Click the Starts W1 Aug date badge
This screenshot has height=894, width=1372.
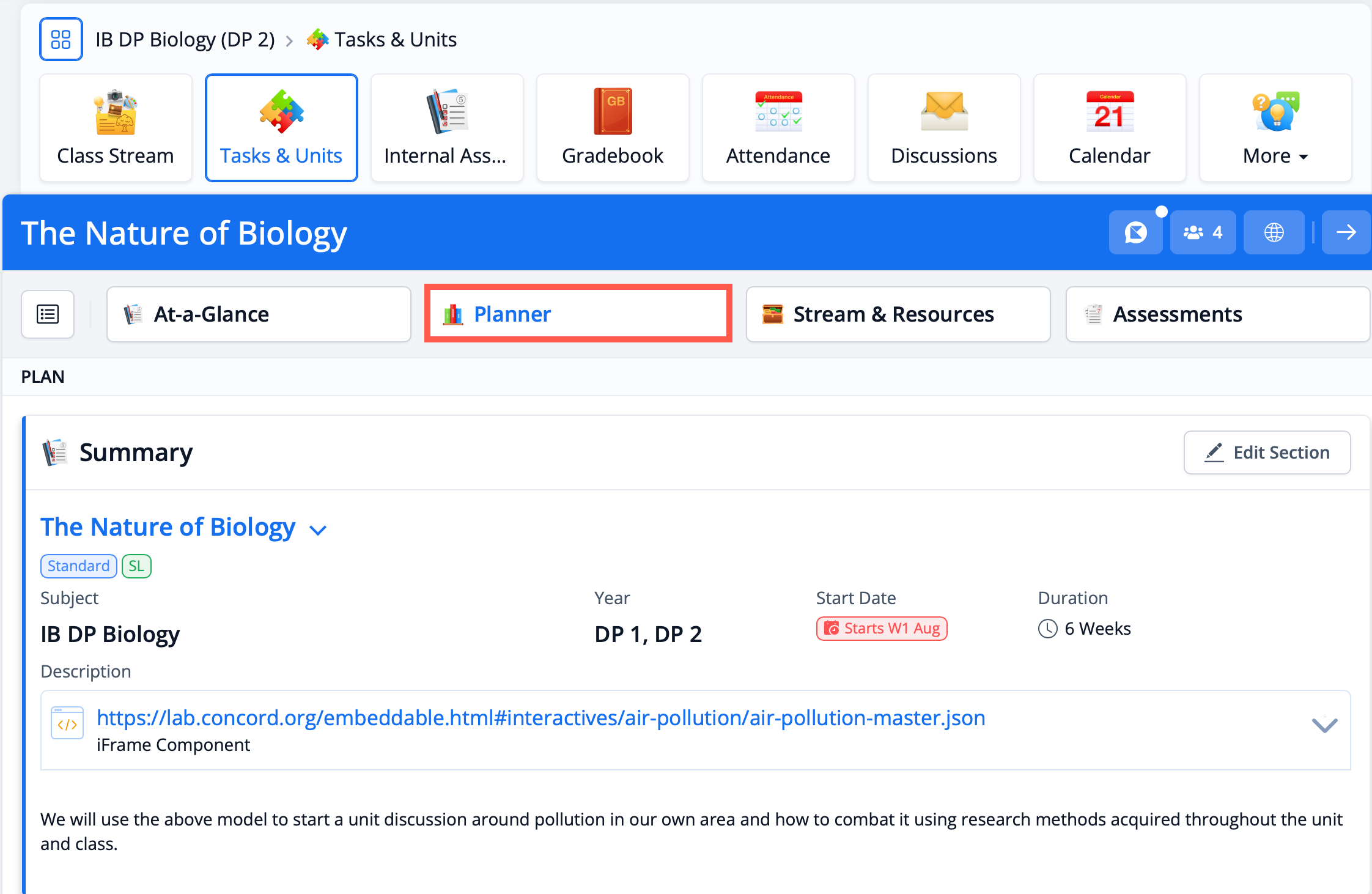click(x=881, y=629)
